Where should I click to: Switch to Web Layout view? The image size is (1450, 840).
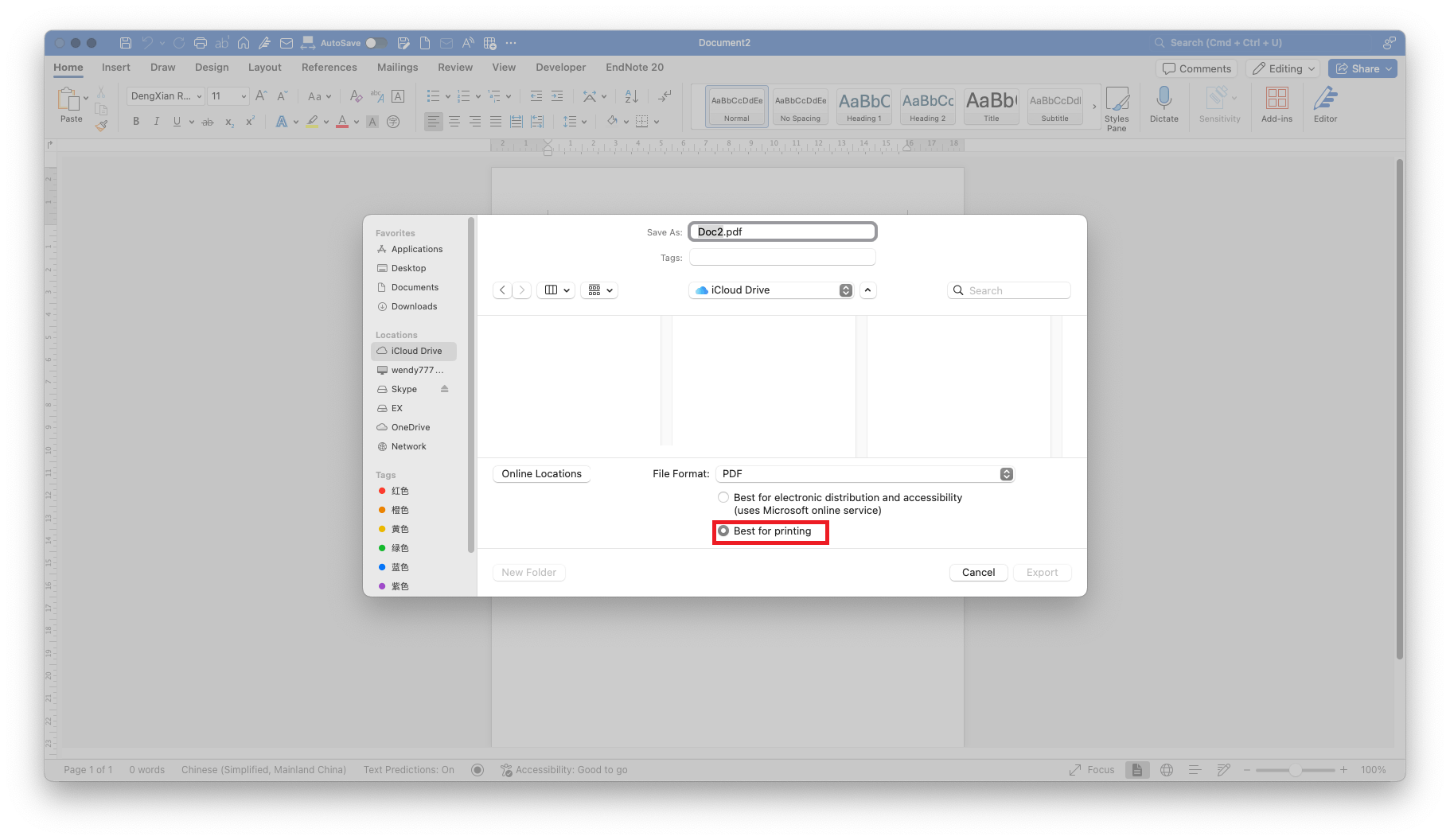click(1167, 770)
